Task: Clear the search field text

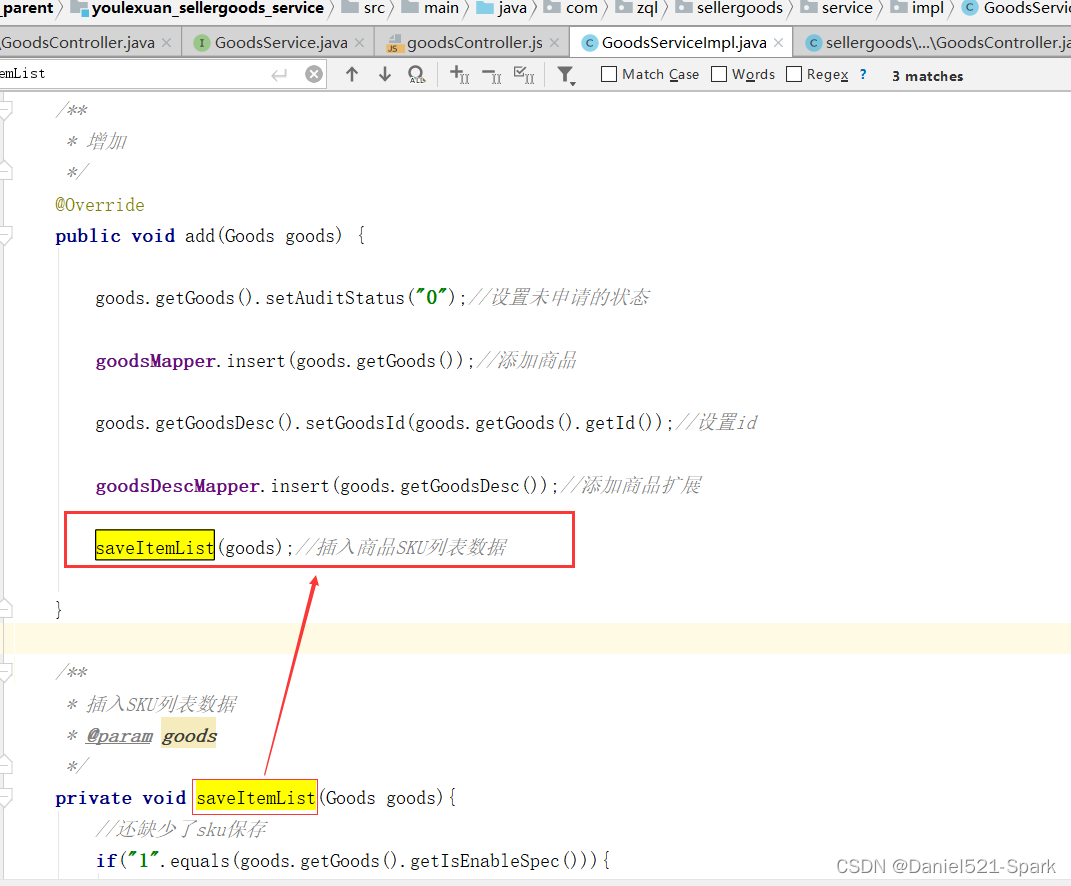Action: (314, 74)
